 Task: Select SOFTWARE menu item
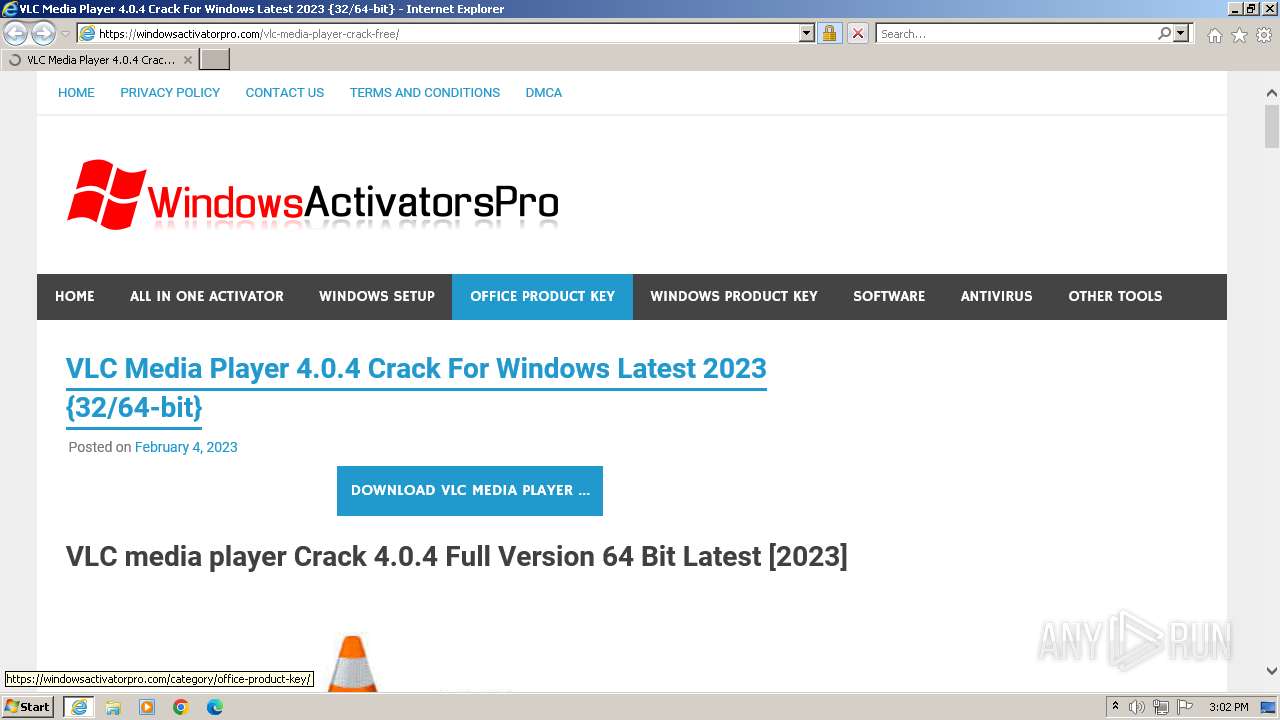pos(889,296)
